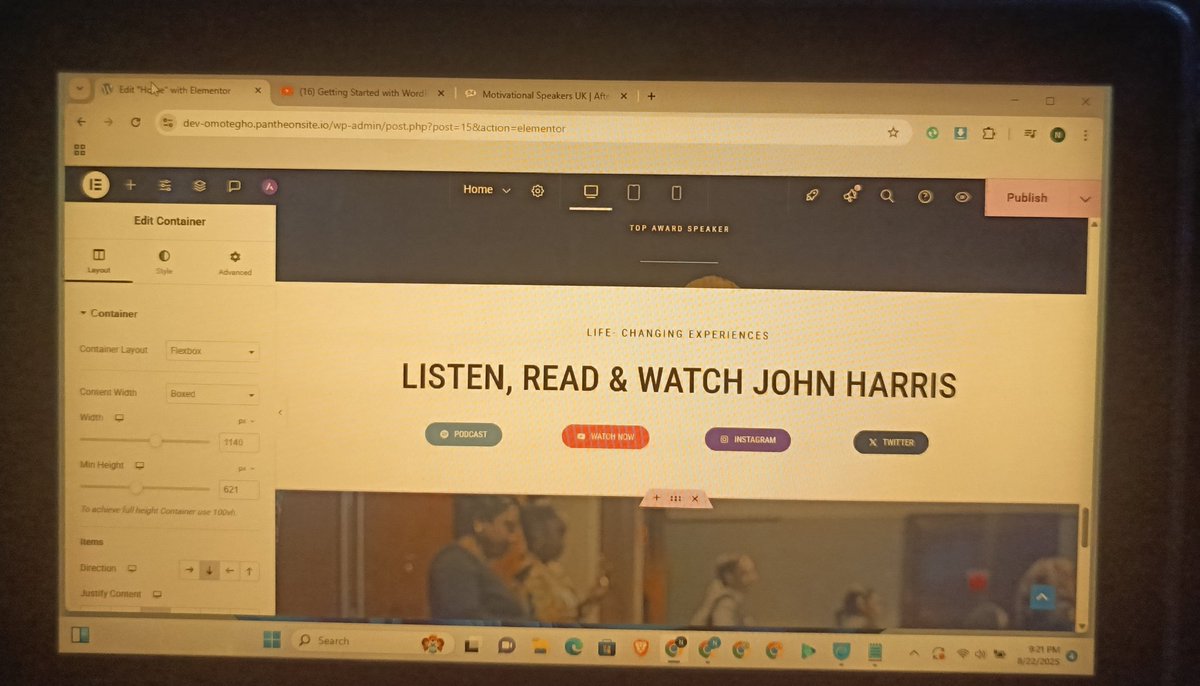This screenshot has width=1200, height=686.
Task: Switch to the Style tab
Action: (164, 262)
